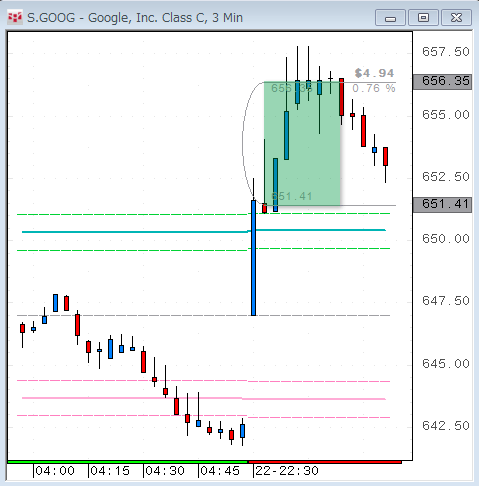Click the tall blue gap-up candle
The width and height of the screenshot is (479, 486).
pos(253,258)
